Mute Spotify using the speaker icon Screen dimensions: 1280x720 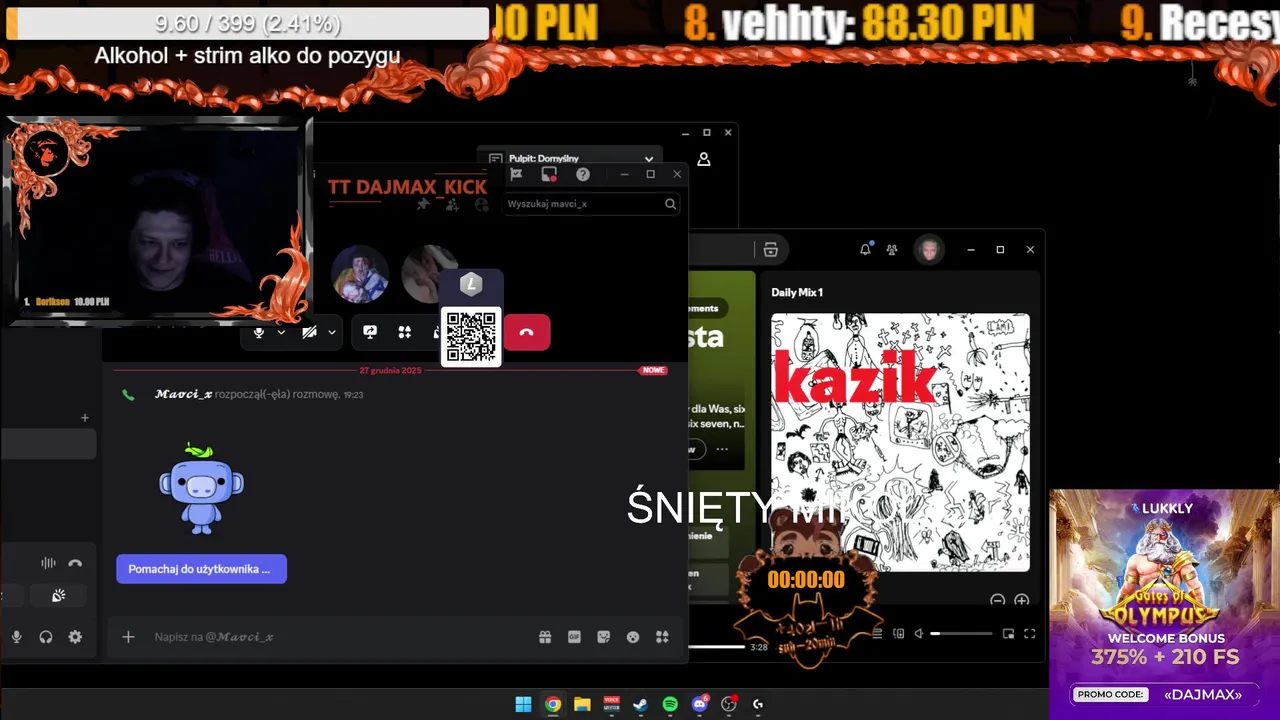click(x=918, y=633)
